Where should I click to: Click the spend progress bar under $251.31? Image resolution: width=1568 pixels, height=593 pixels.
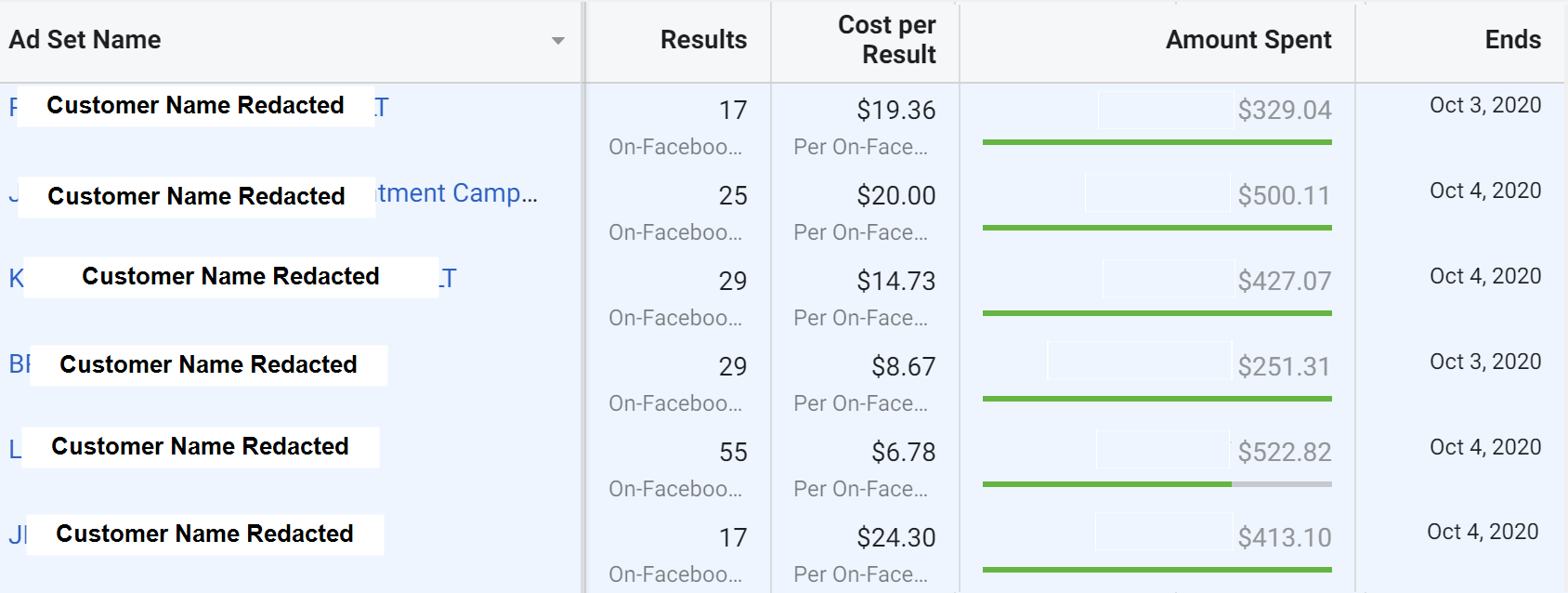pos(1156,399)
